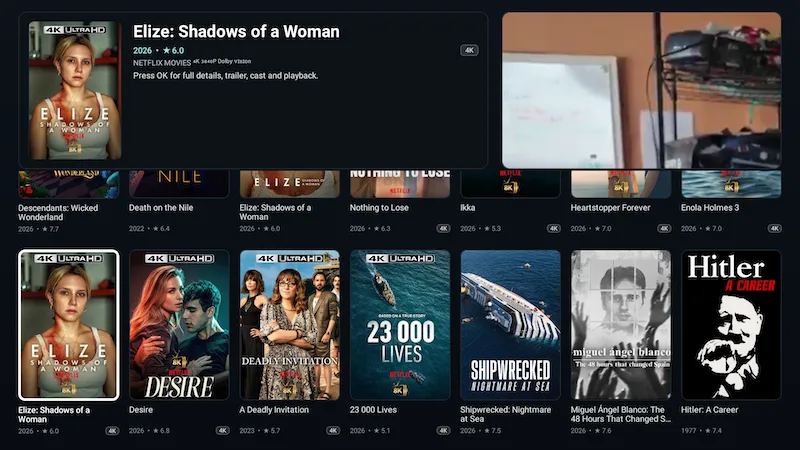
Task: Select Descendants: Wicked Wonderland partial poster
Action: pyautogui.click(x=69, y=184)
